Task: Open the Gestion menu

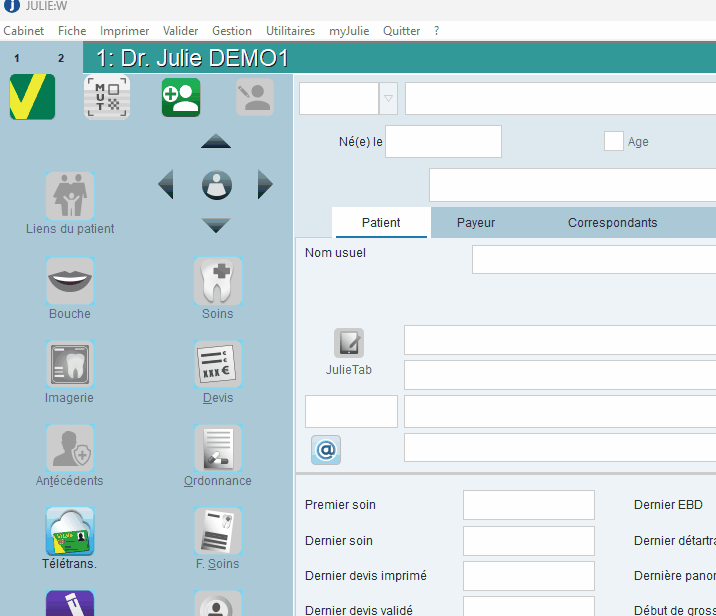Action: [232, 31]
